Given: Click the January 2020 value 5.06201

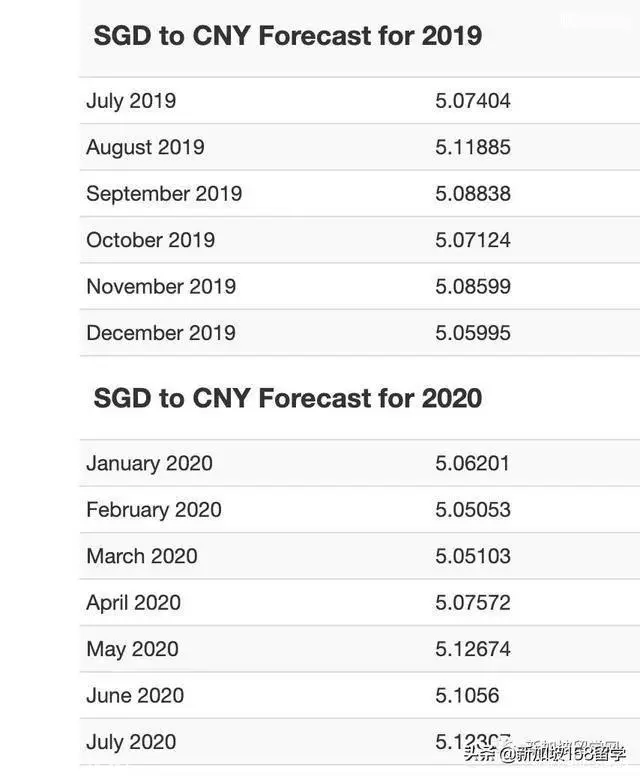Looking at the screenshot, I should 472,464.
